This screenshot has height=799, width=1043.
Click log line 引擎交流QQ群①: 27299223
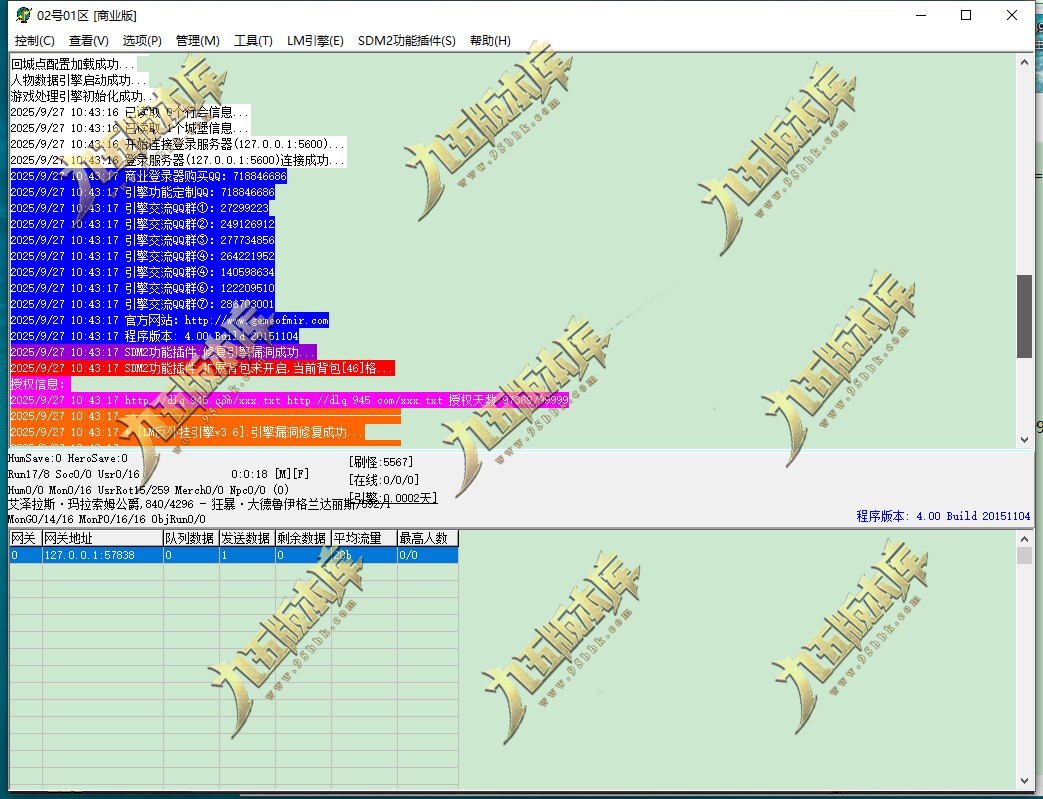(140, 208)
